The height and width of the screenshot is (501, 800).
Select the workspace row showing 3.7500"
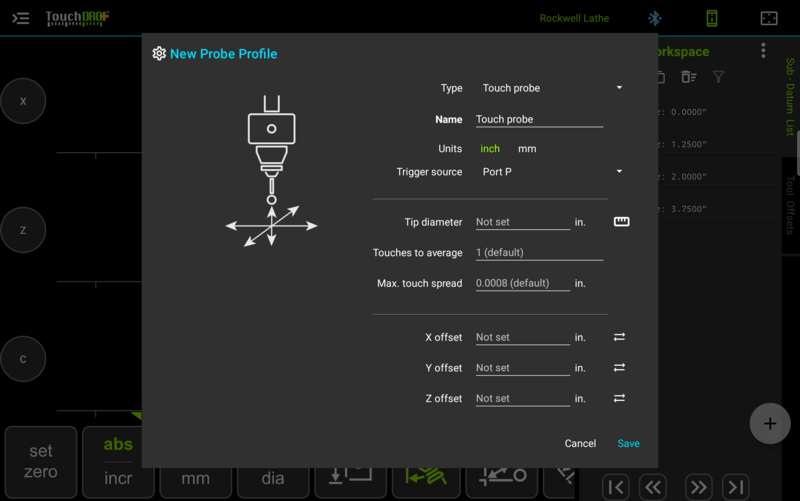point(718,209)
